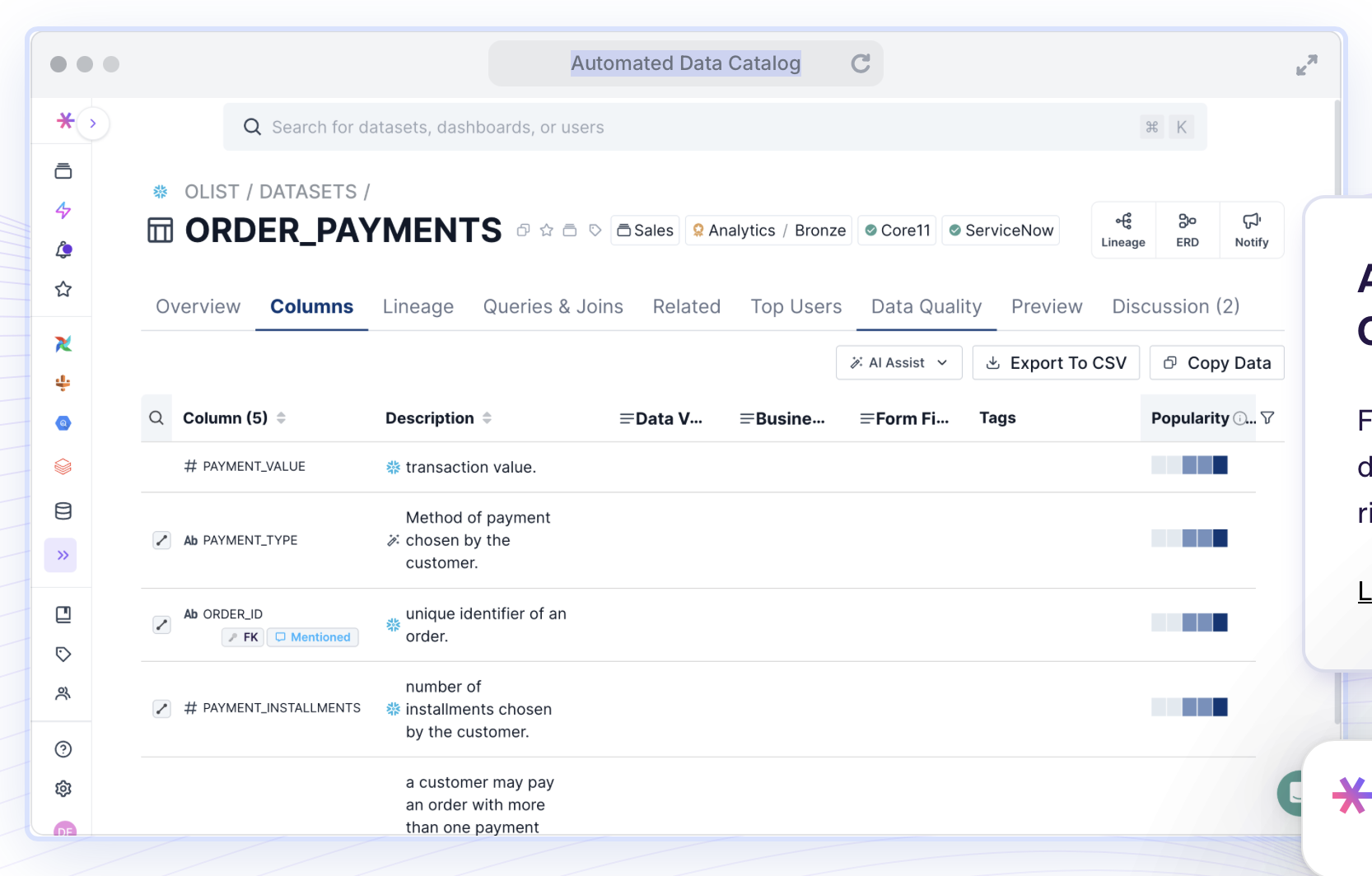The image size is (1372, 876).
Task: Expand the sidebar with the chevron arrow
Action: [x=93, y=123]
